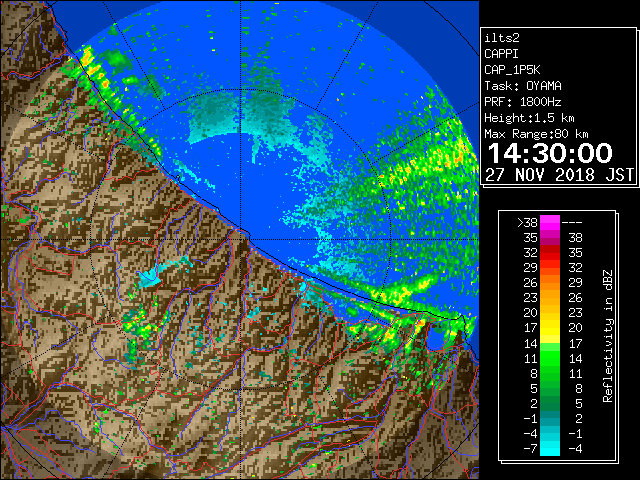This screenshot has height=480, width=640.
Task: Click the 'Height:1.5 km' line
Action: (529, 118)
